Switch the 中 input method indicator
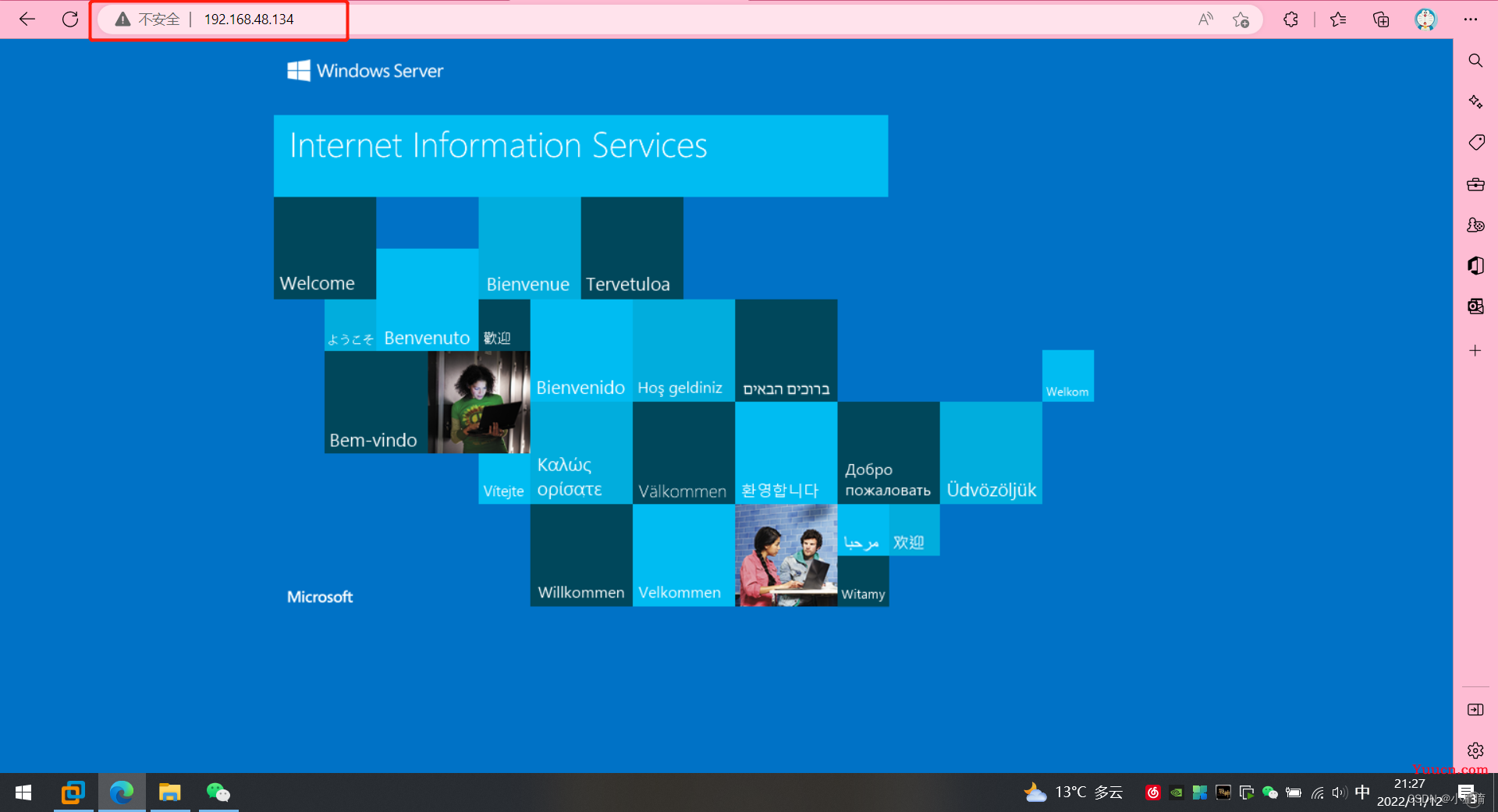This screenshot has height=812, width=1498. (1362, 792)
